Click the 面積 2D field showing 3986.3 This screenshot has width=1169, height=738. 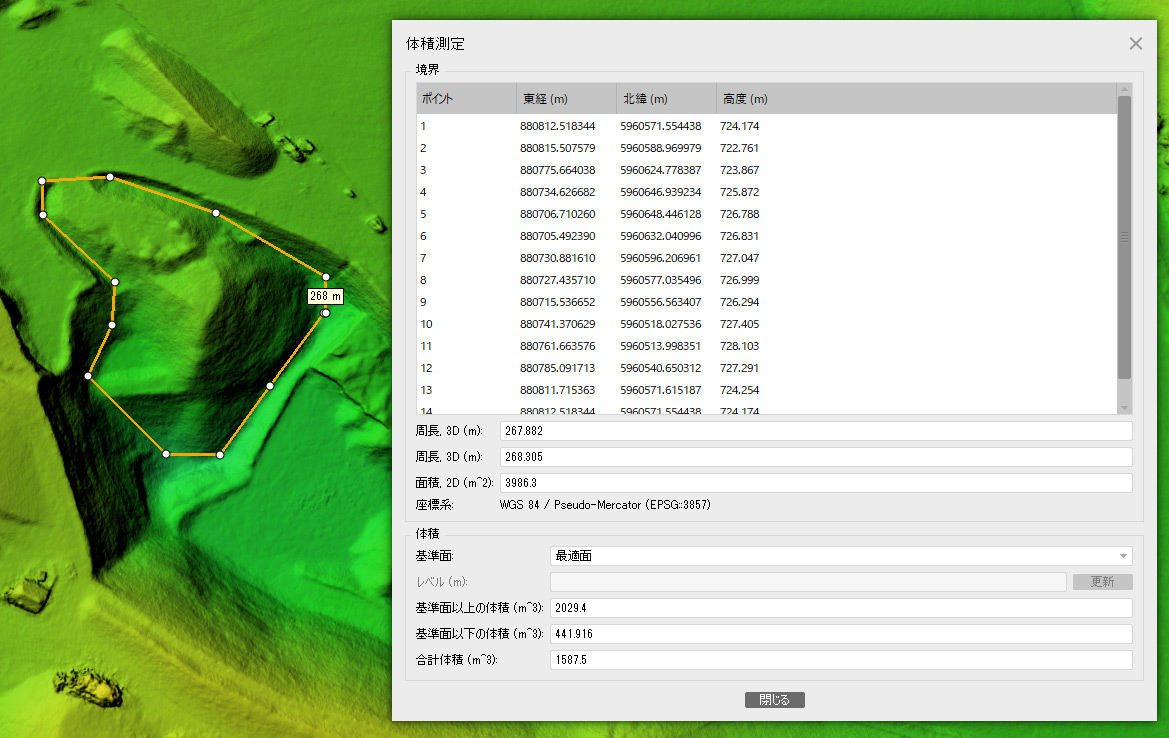tap(816, 483)
